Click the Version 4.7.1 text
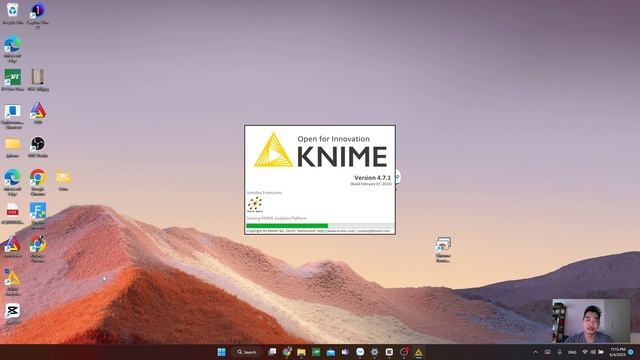Screen dimensions: 640x360 pos(372,178)
